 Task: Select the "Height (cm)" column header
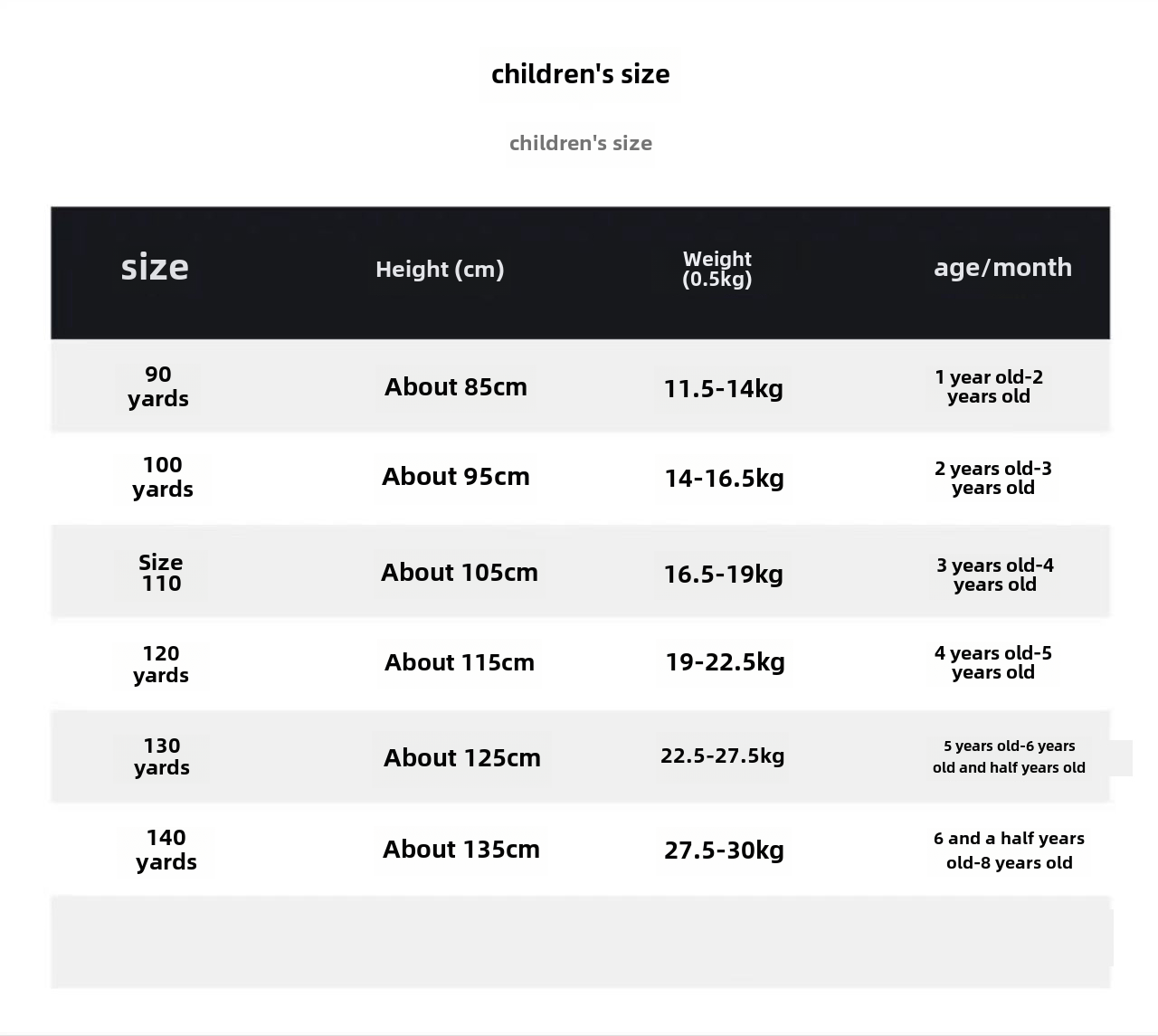click(440, 269)
